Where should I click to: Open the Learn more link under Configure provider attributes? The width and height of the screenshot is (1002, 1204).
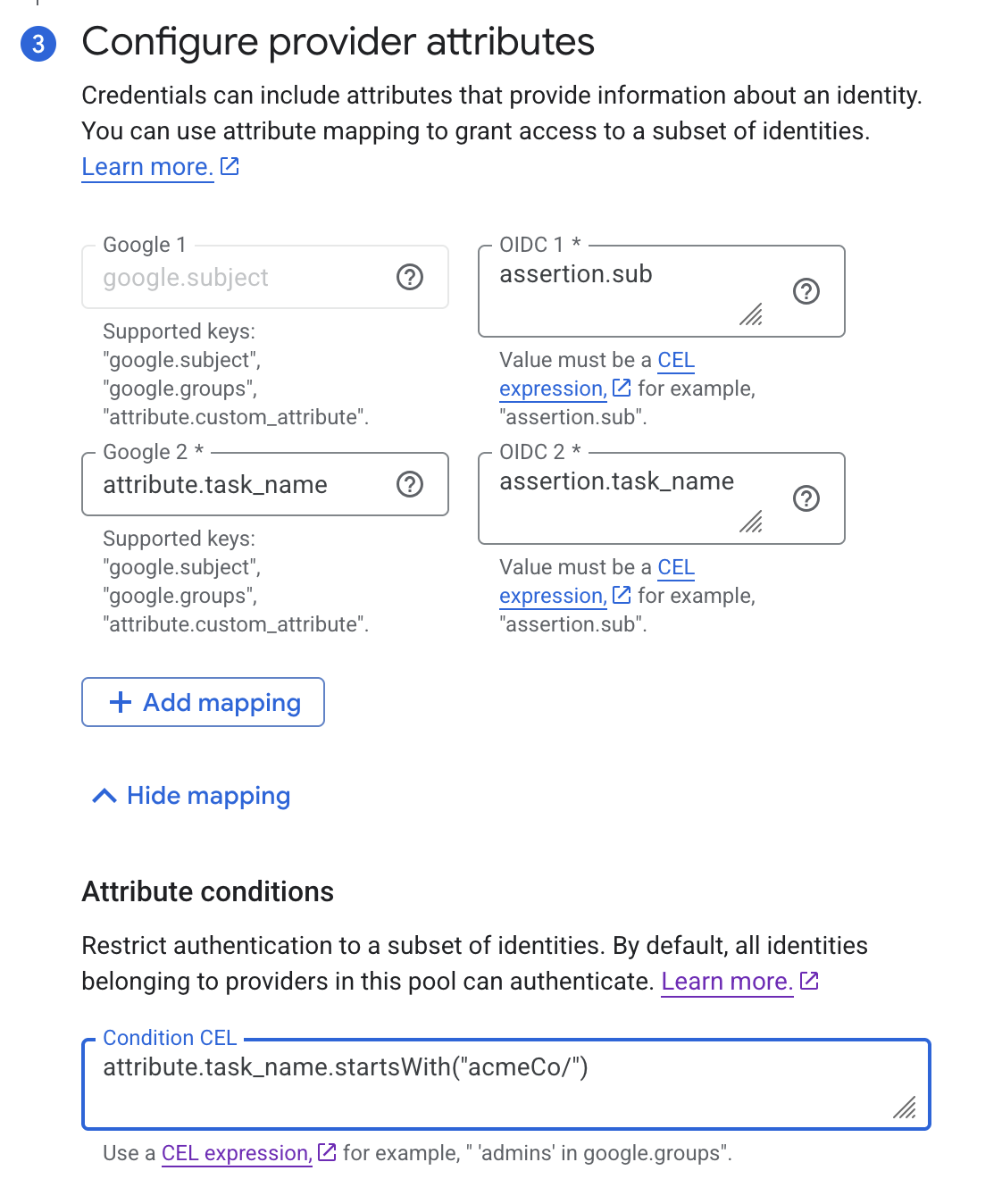[146, 166]
